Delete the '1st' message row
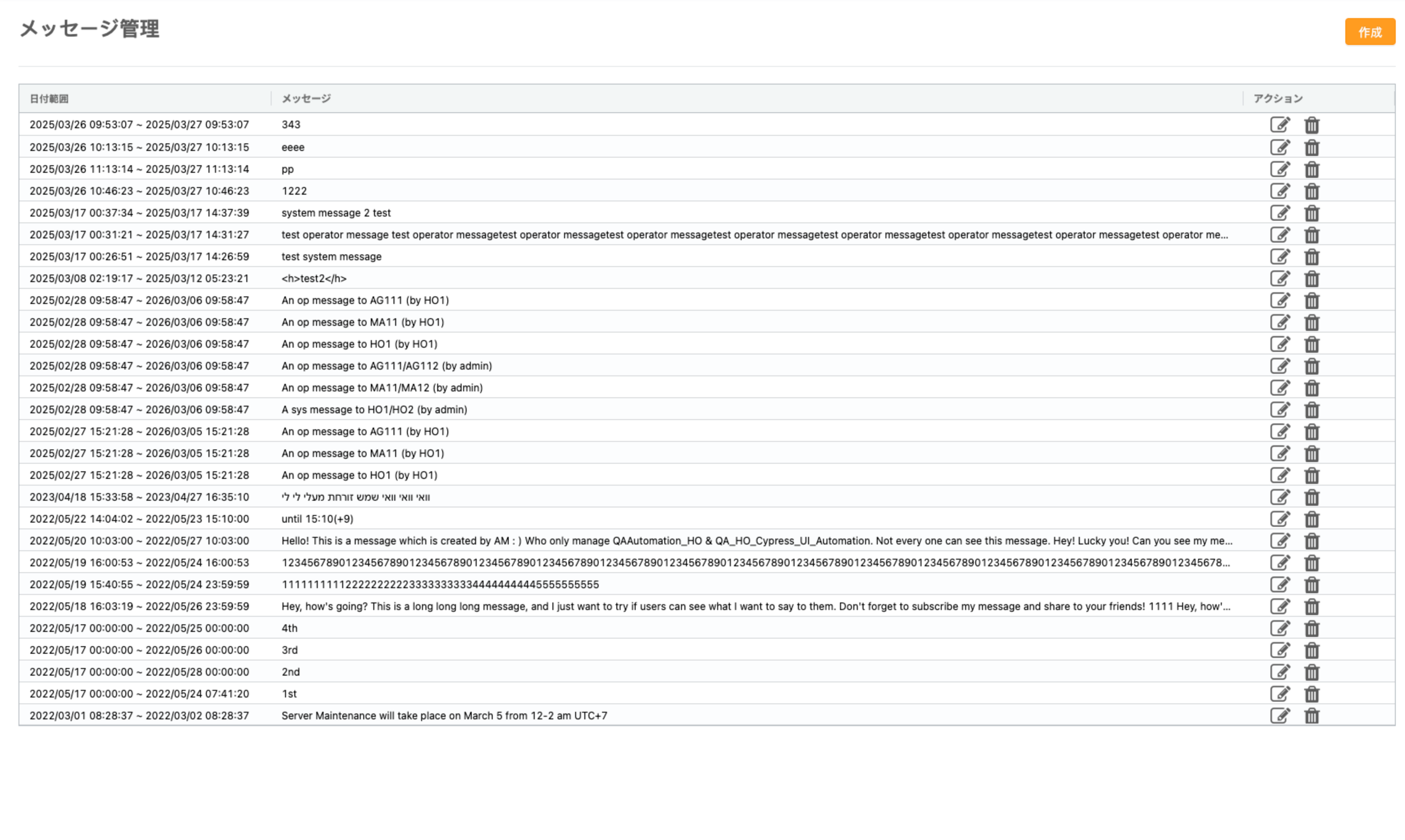The image size is (1405, 840). tap(1311, 694)
